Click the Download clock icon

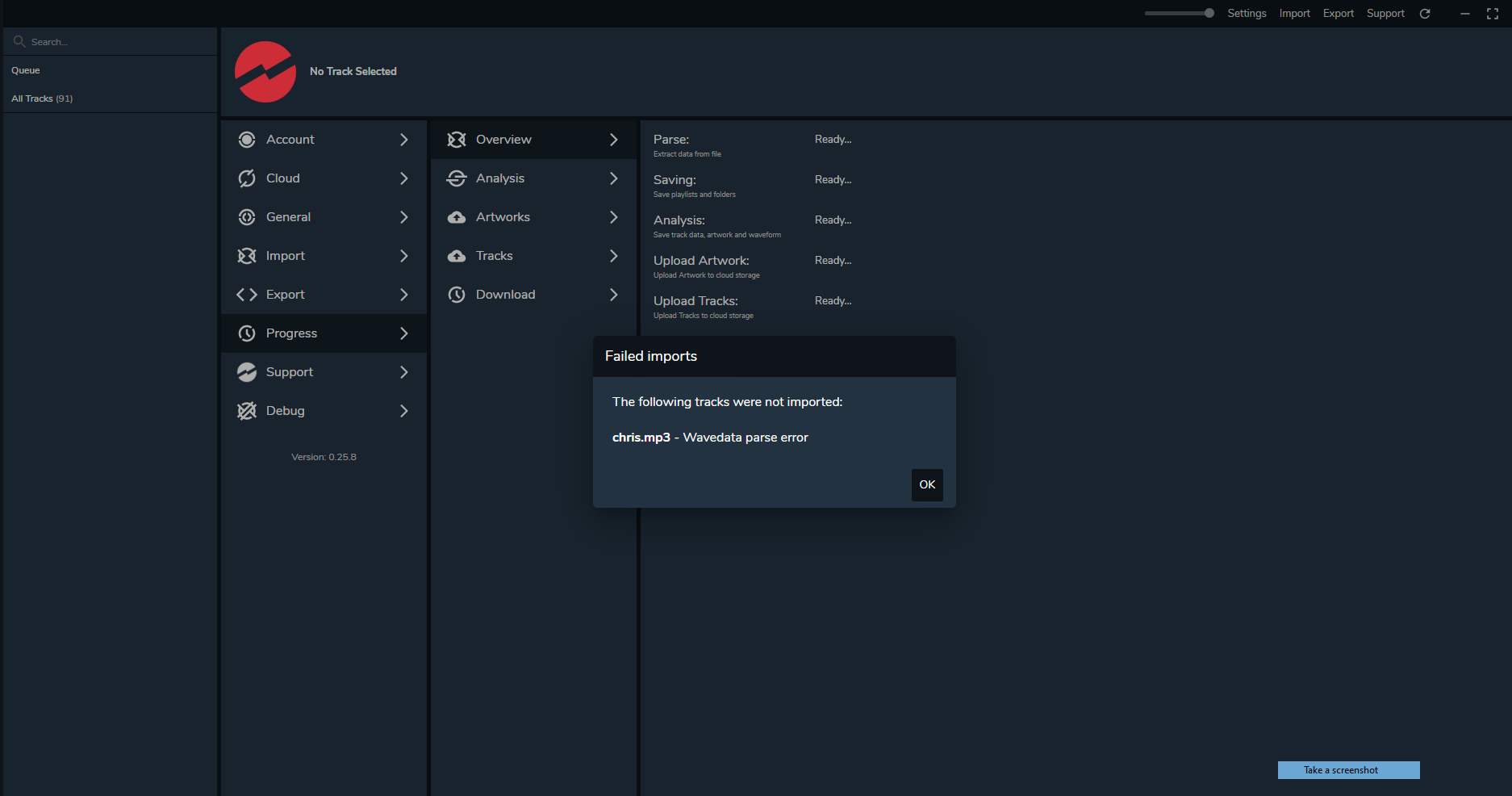click(457, 295)
